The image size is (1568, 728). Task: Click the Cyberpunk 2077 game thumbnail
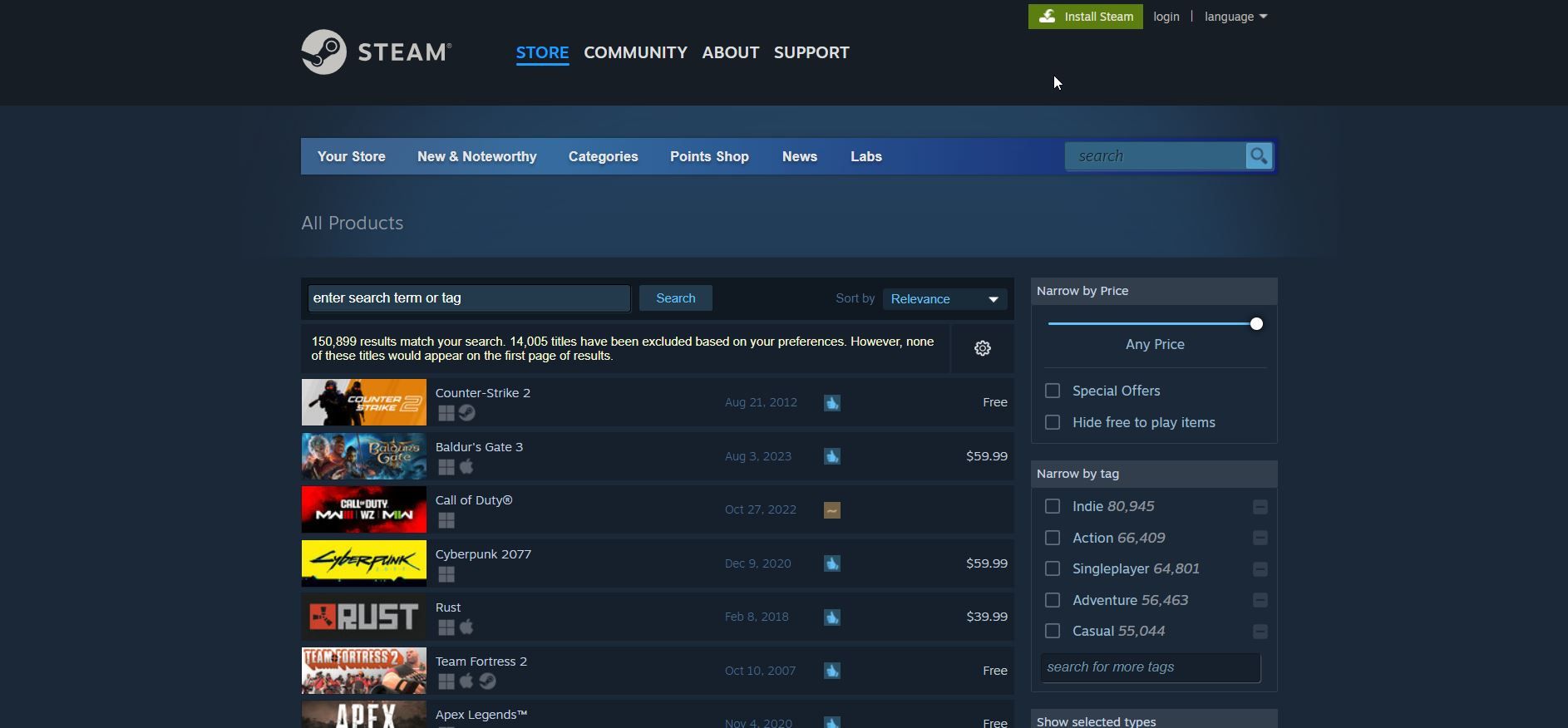click(x=364, y=563)
